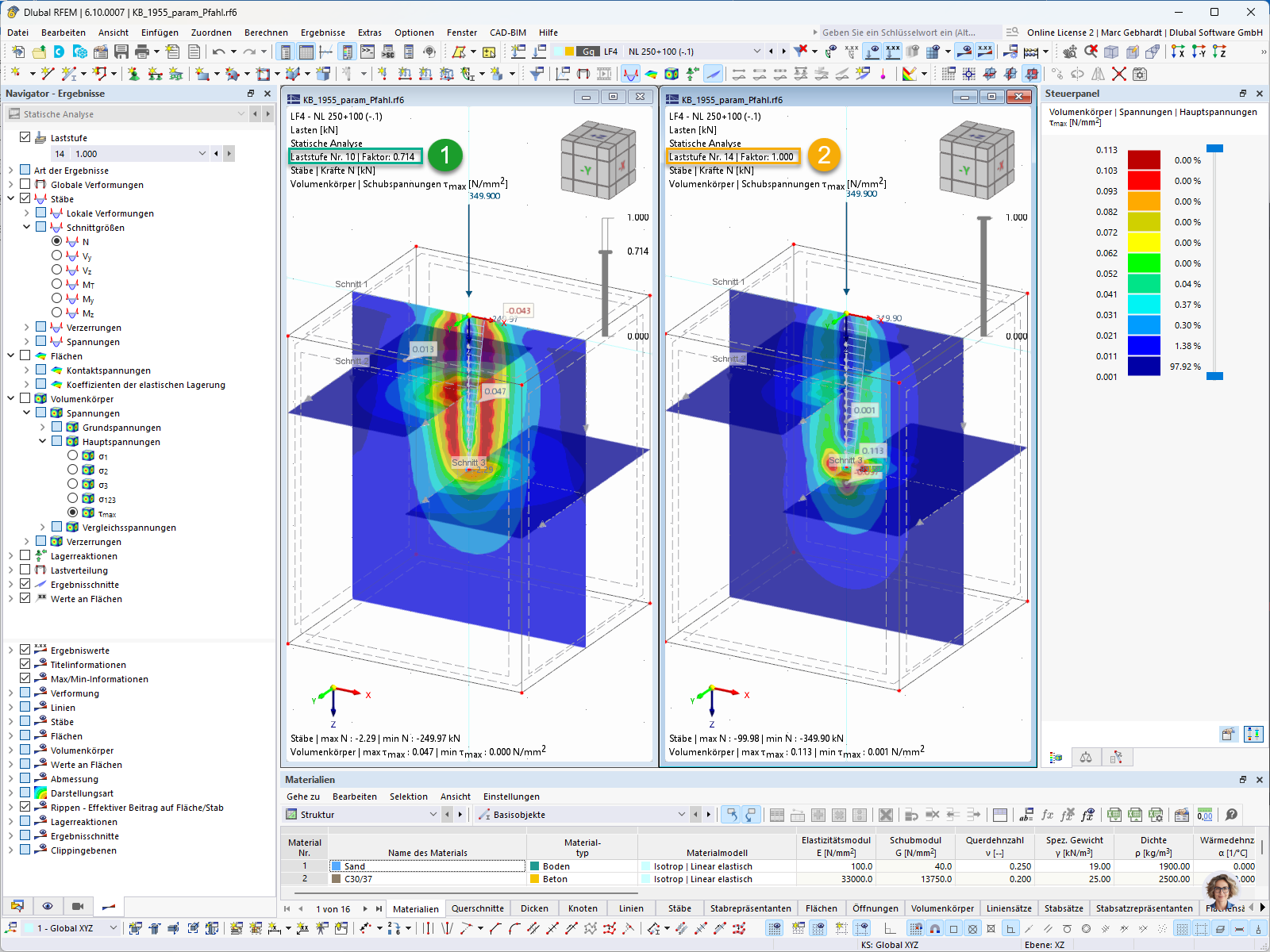Click the result filter funnel with red X icon
Image resolution: width=1270 pixels, height=952 pixels.
tap(802, 52)
